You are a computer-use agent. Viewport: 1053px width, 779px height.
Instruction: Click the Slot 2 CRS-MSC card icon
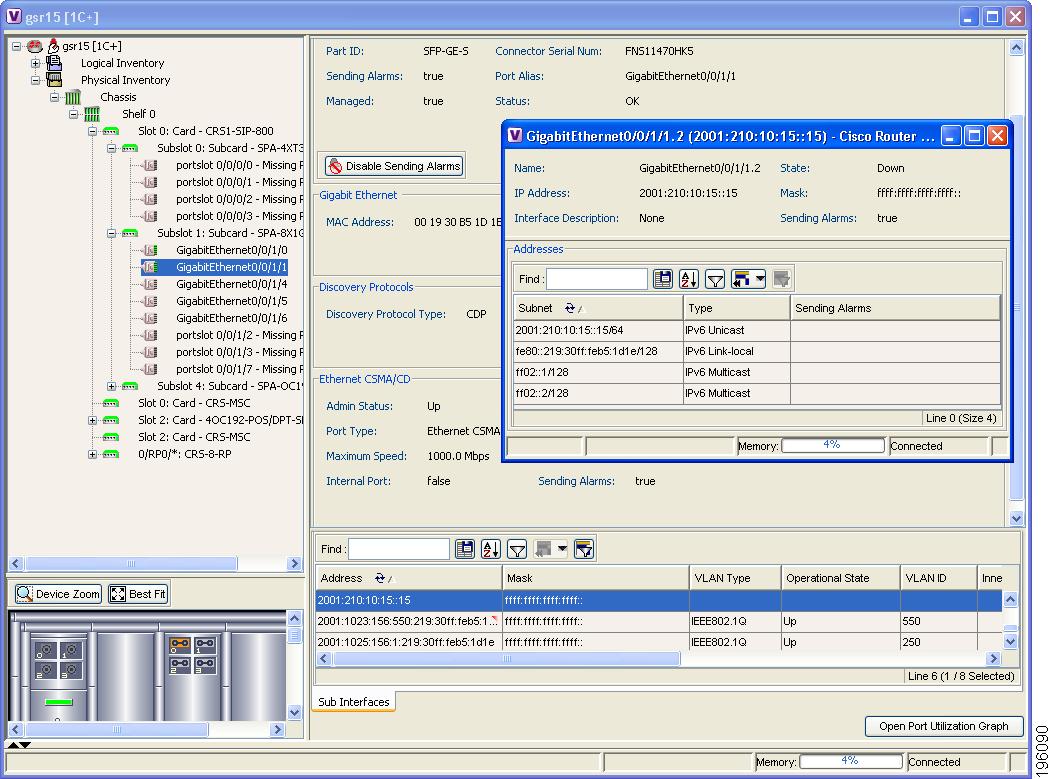click(111, 437)
